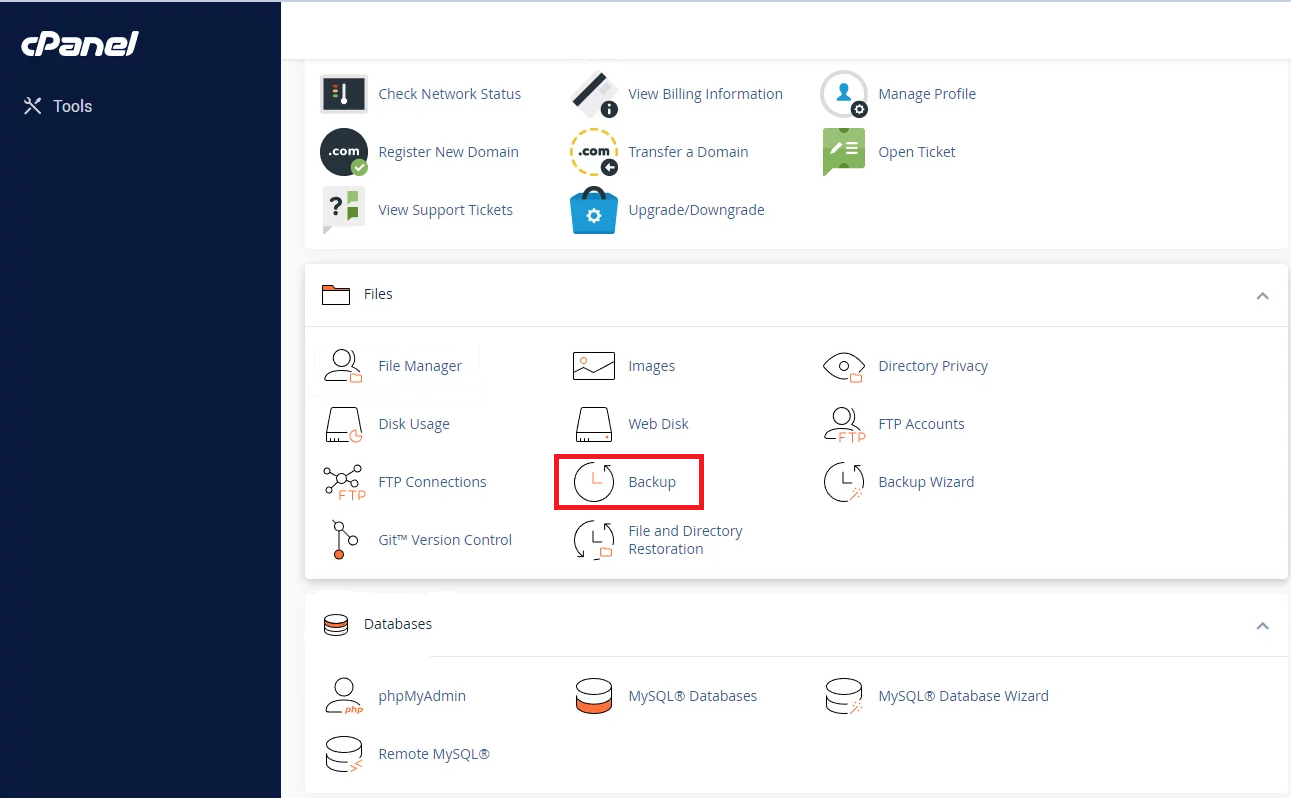
Task: Open View Billing Information icon
Action: (x=594, y=94)
